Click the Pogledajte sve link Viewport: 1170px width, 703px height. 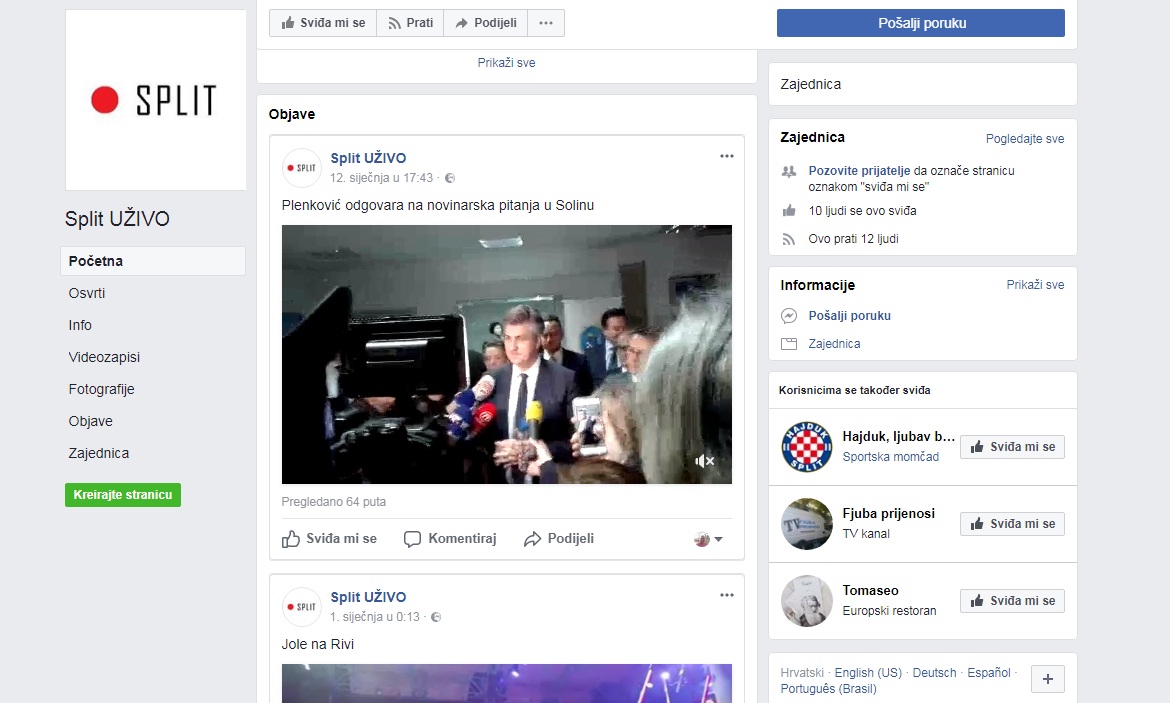pyautogui.click(x=1024, y=139)
